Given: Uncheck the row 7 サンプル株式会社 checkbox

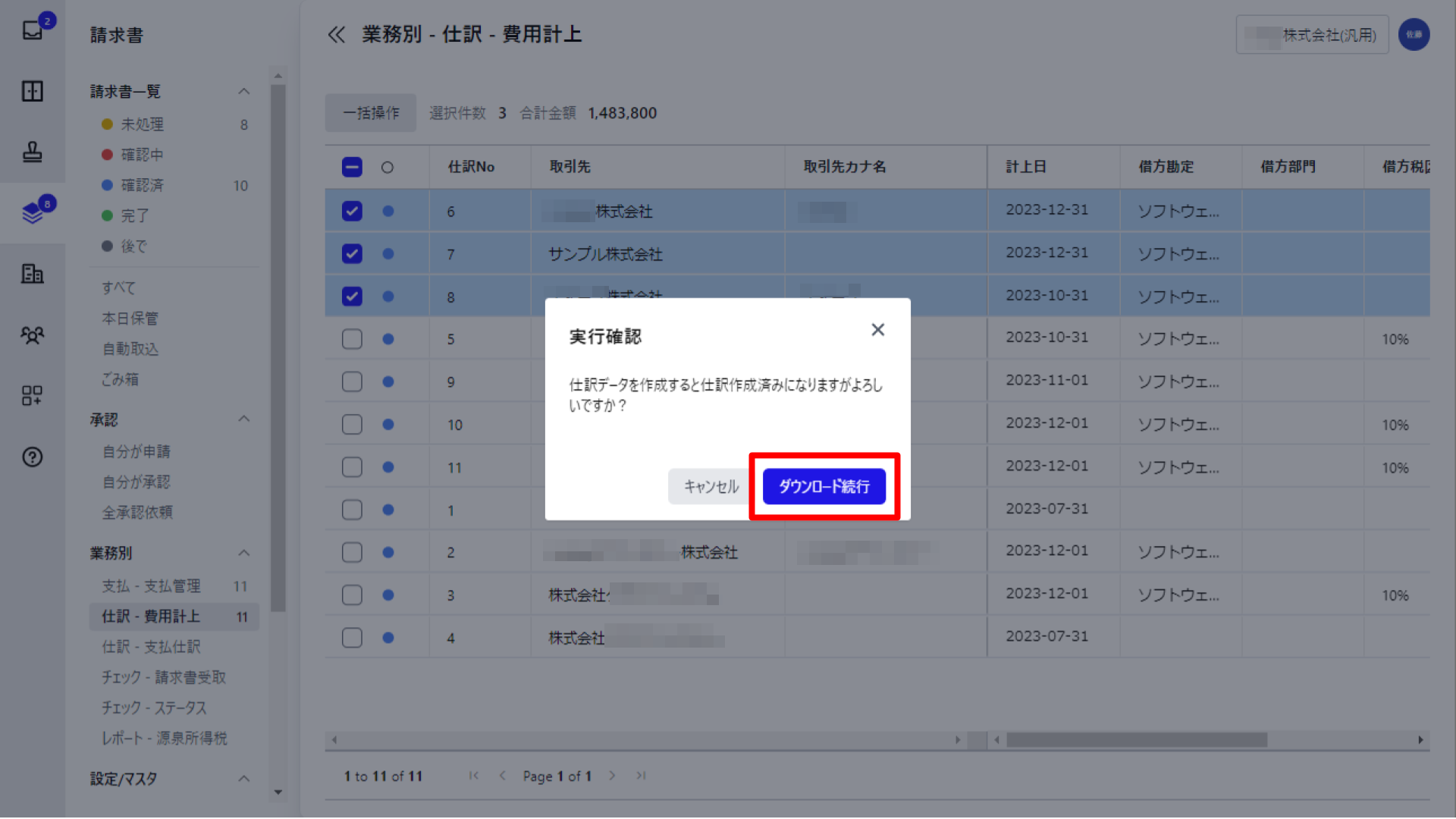Looking at the screenshot, I should 352,253.
